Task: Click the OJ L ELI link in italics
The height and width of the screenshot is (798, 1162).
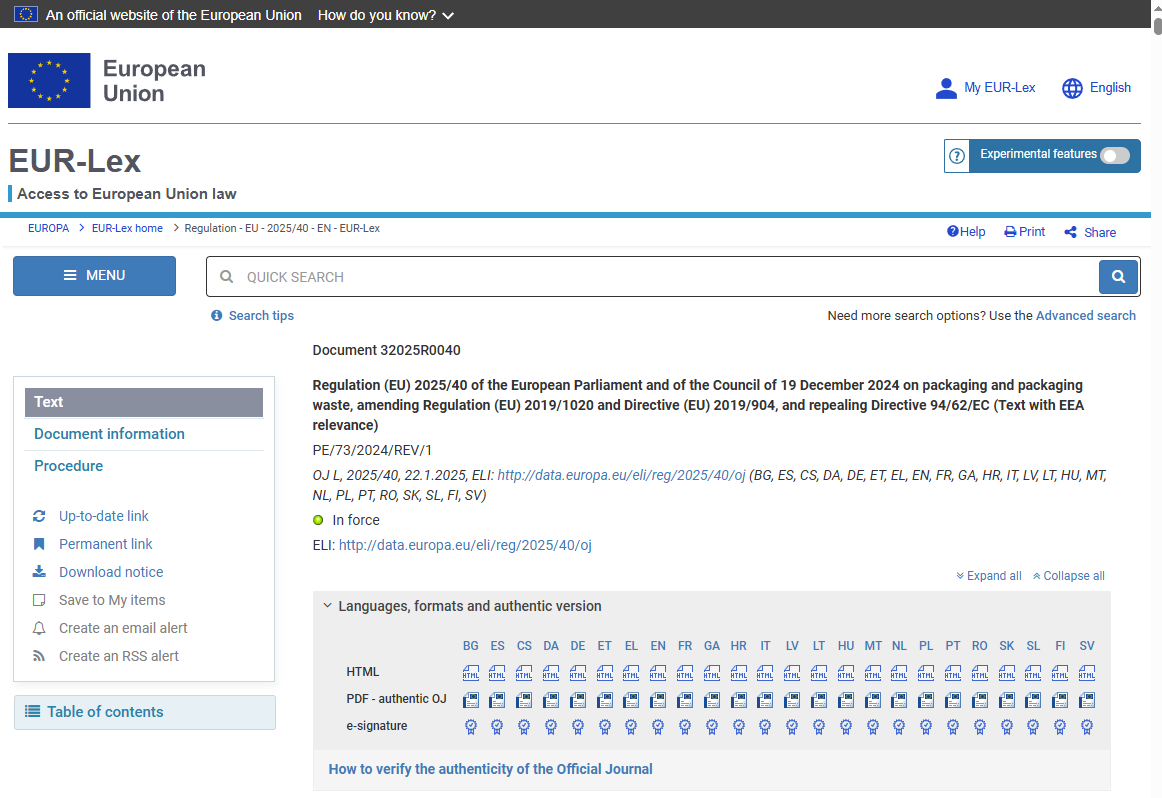Action: pyautogui.click(x=621, y=476)
